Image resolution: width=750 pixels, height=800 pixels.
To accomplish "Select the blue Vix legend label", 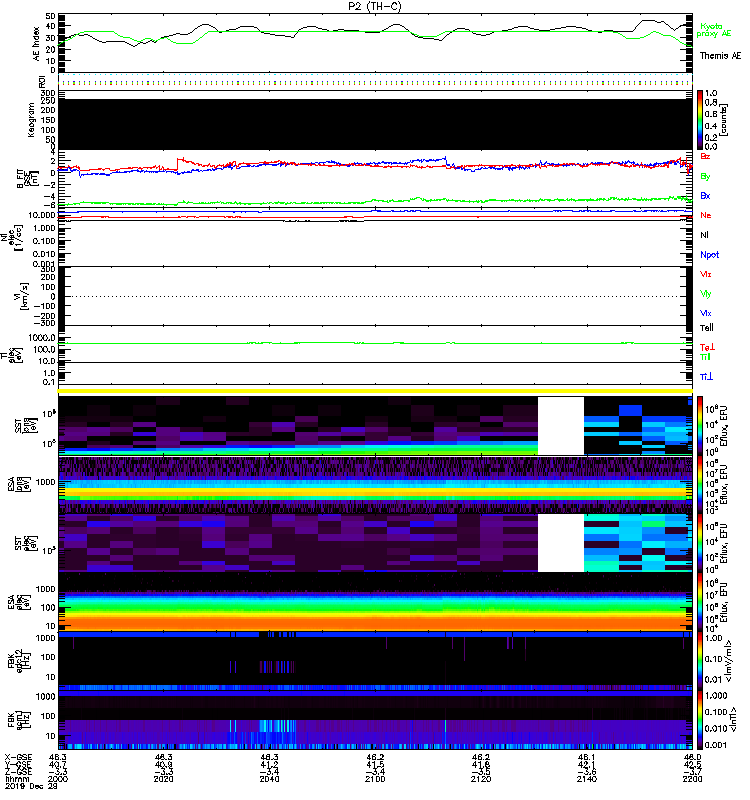I will [705, 313].
